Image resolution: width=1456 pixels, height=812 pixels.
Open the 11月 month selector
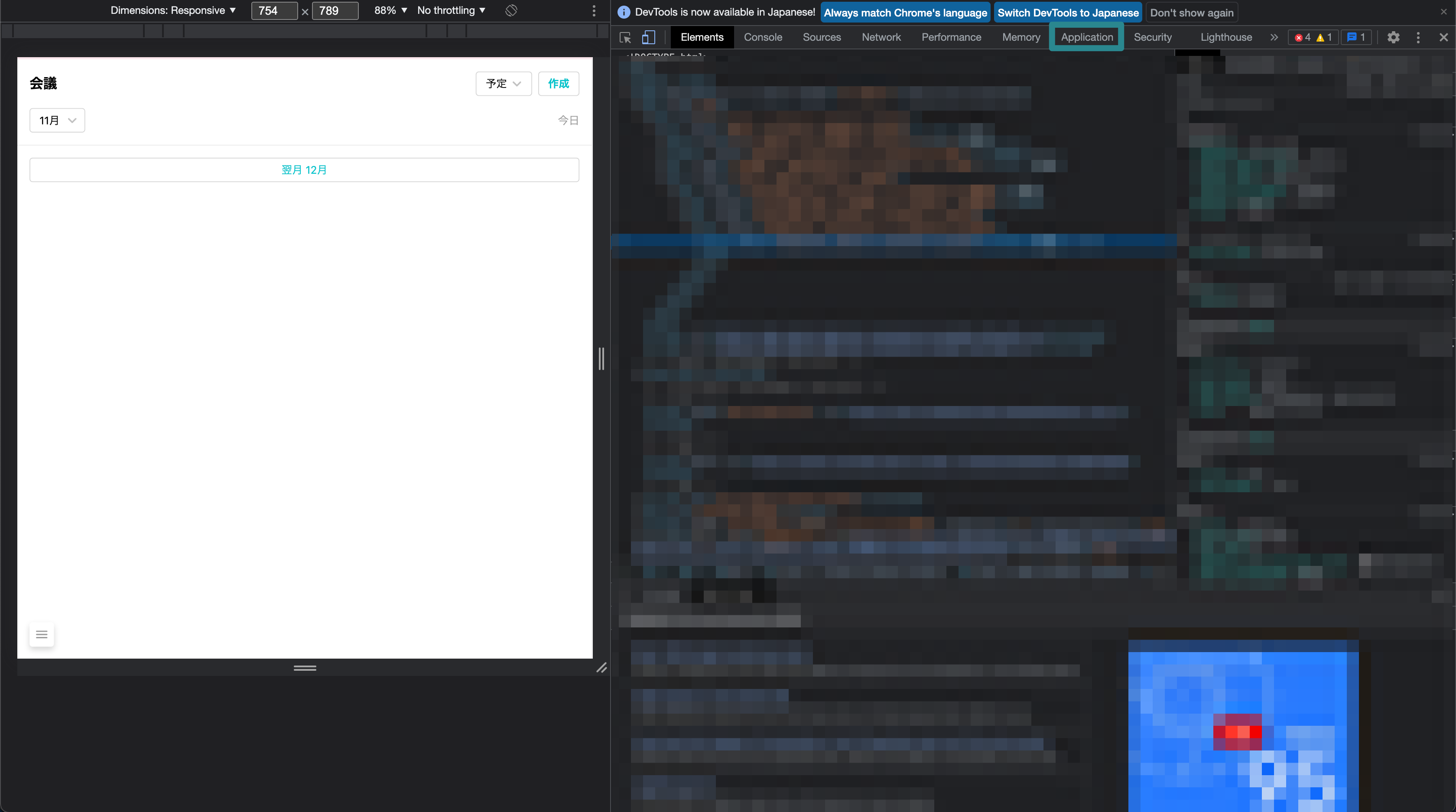pos(57,120)
